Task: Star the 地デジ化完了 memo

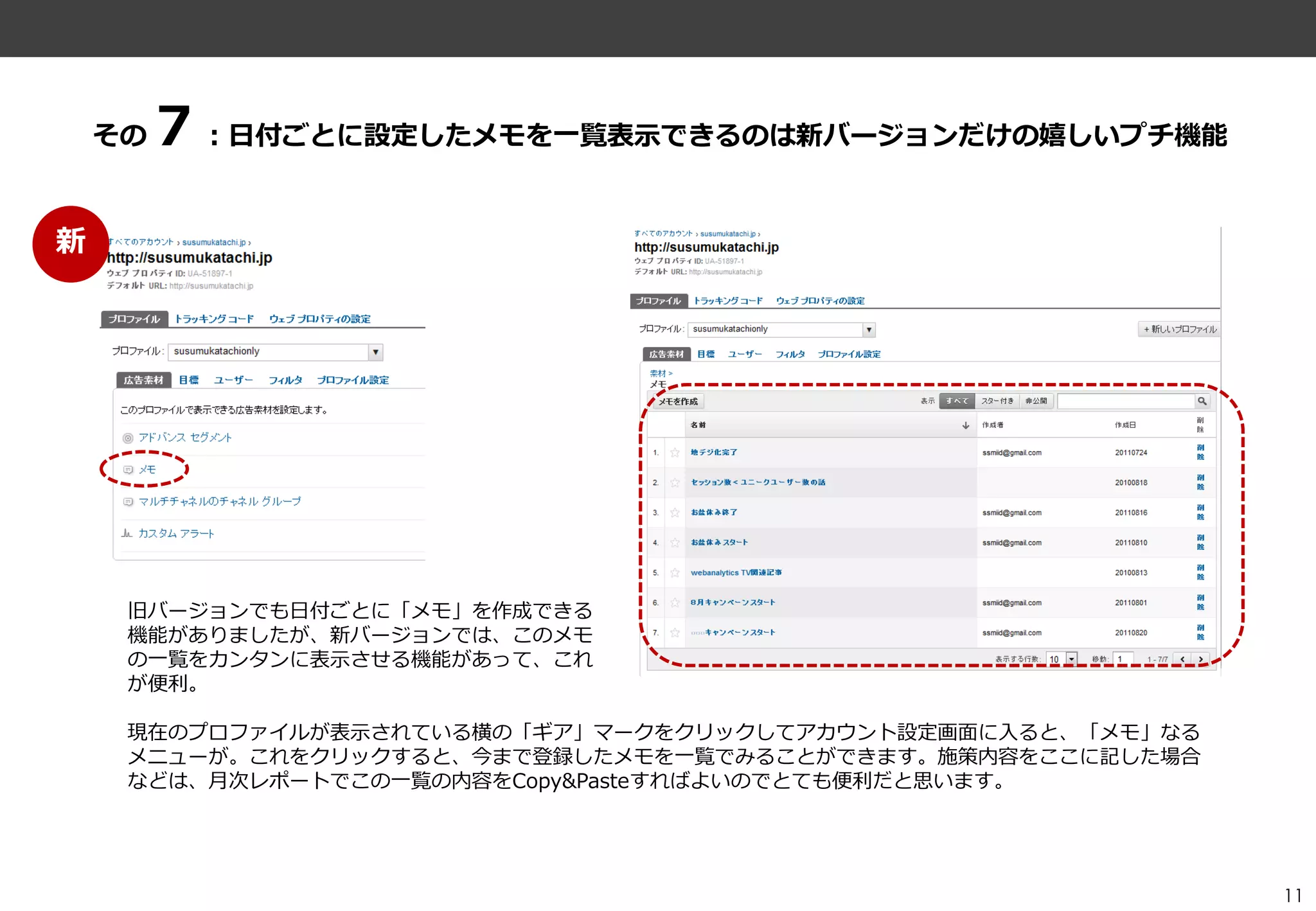Action: (675, 452)
